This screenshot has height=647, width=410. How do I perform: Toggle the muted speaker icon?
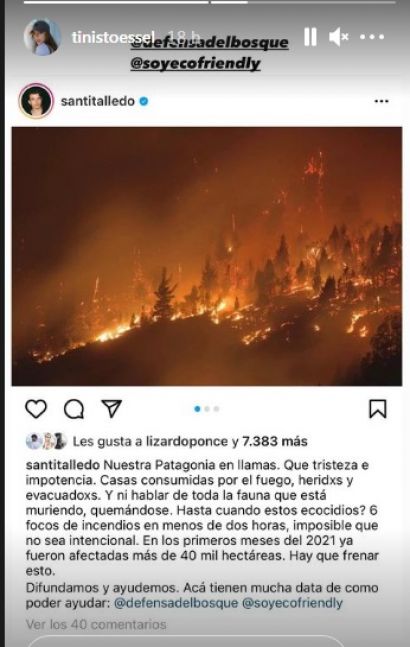pyautogui.click(x=339, y=37)
